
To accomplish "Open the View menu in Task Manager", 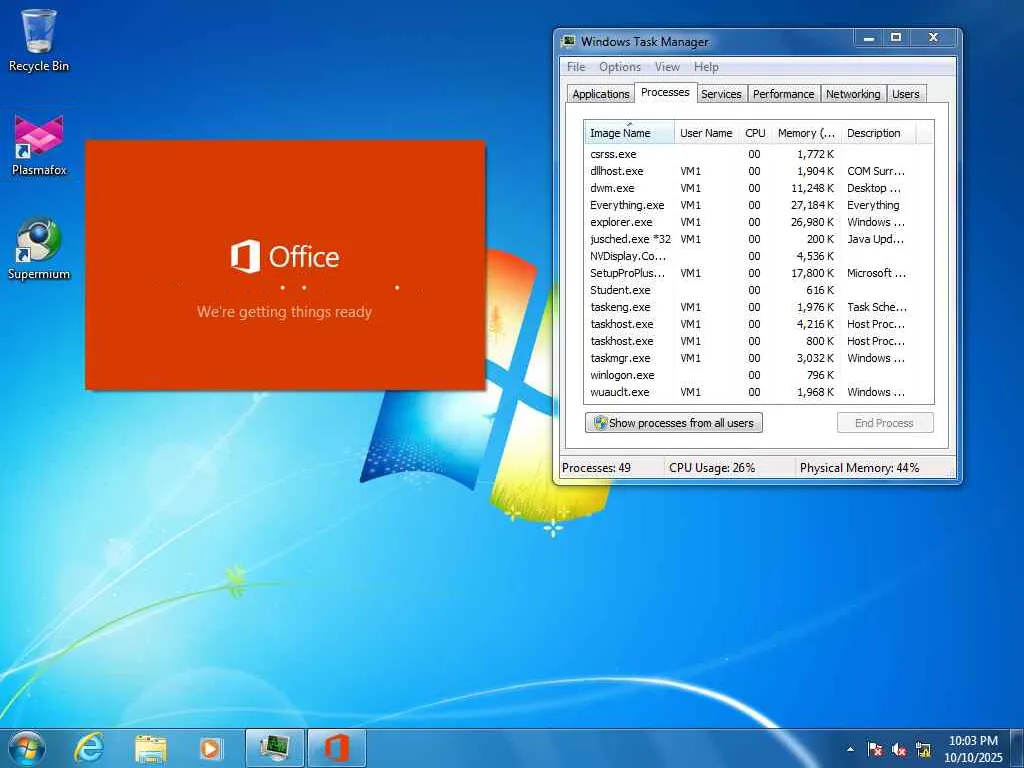I will [x=667, y=67].
